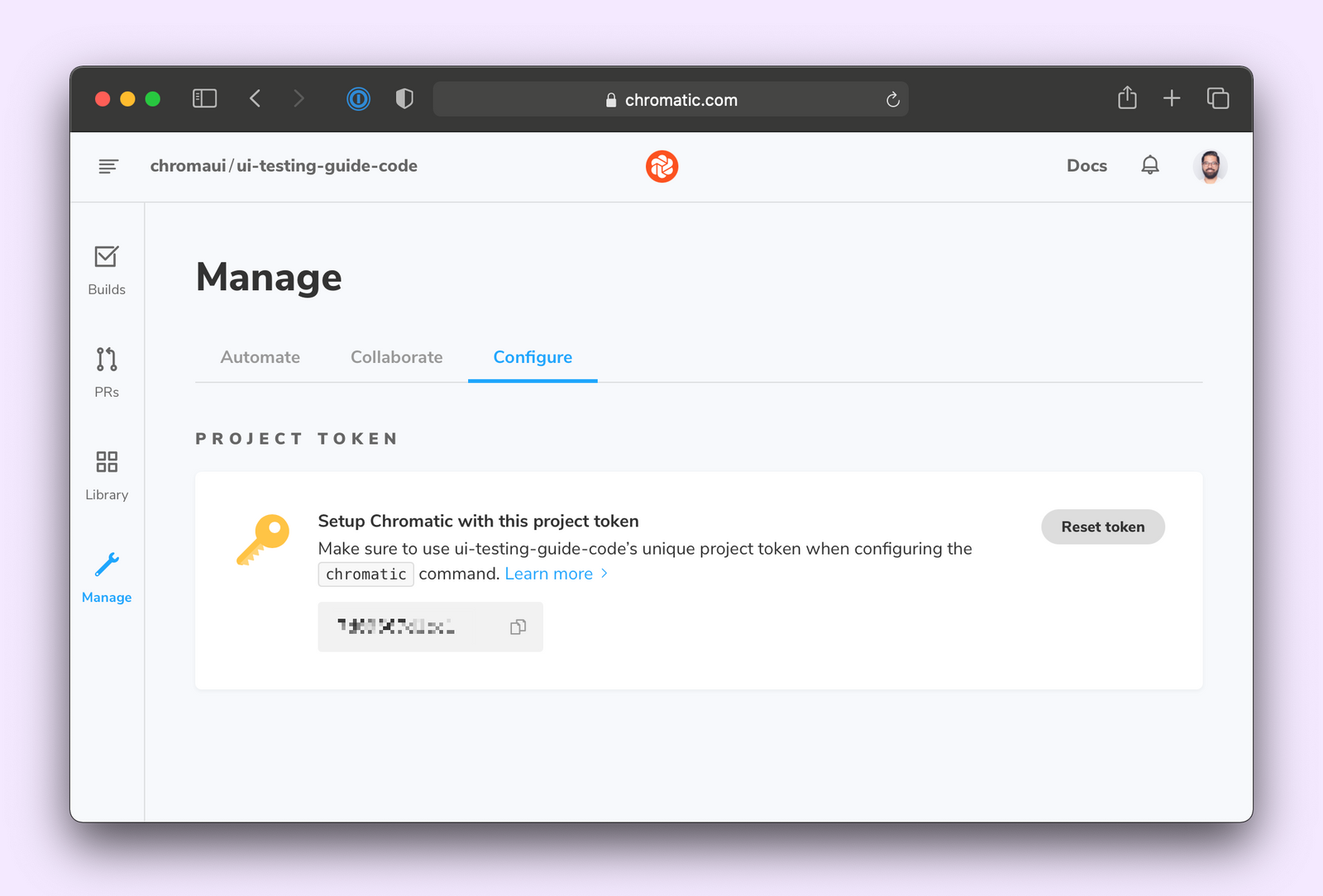Switch to the Collaborate tab
The width and height of the screenshot is (1323, 896).
pyautogui.click(x=396, y=357)
